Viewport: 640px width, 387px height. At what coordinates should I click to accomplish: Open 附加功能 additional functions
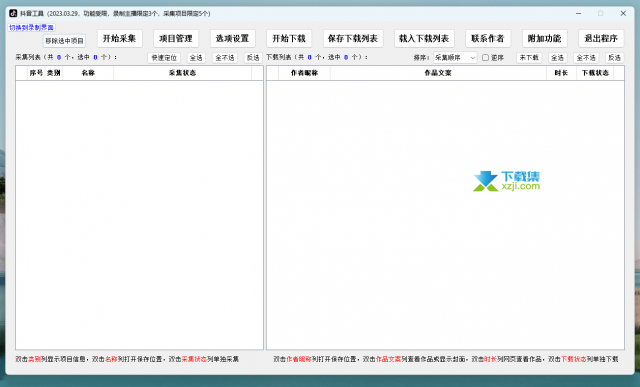(x=544, y=38)
